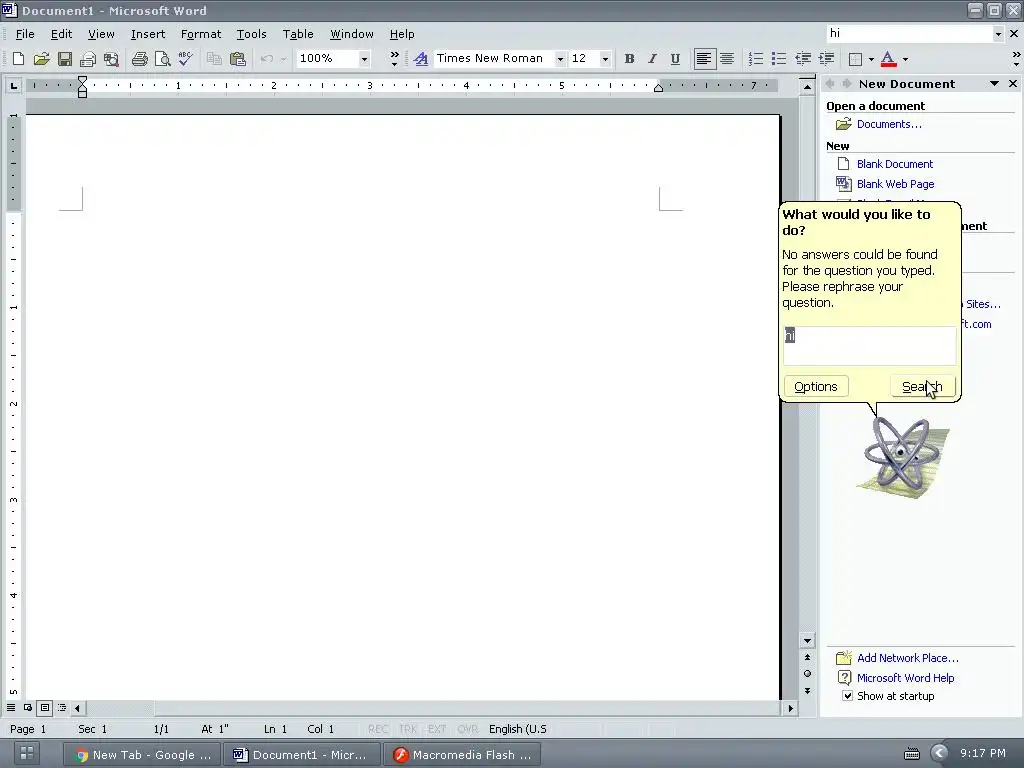The width and height of the screenshot is (1024, 768).
Task: Enable Align Left paragraph alignment
Action: [x=704, y=59]
